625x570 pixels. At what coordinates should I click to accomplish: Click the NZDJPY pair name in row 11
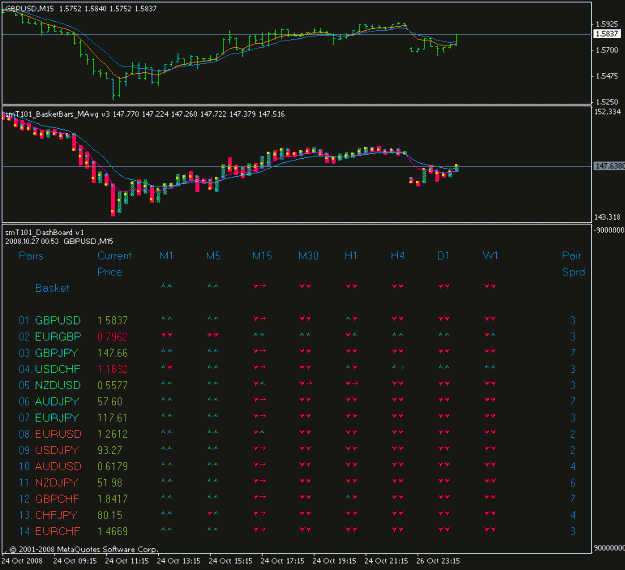tap(57, 483)
